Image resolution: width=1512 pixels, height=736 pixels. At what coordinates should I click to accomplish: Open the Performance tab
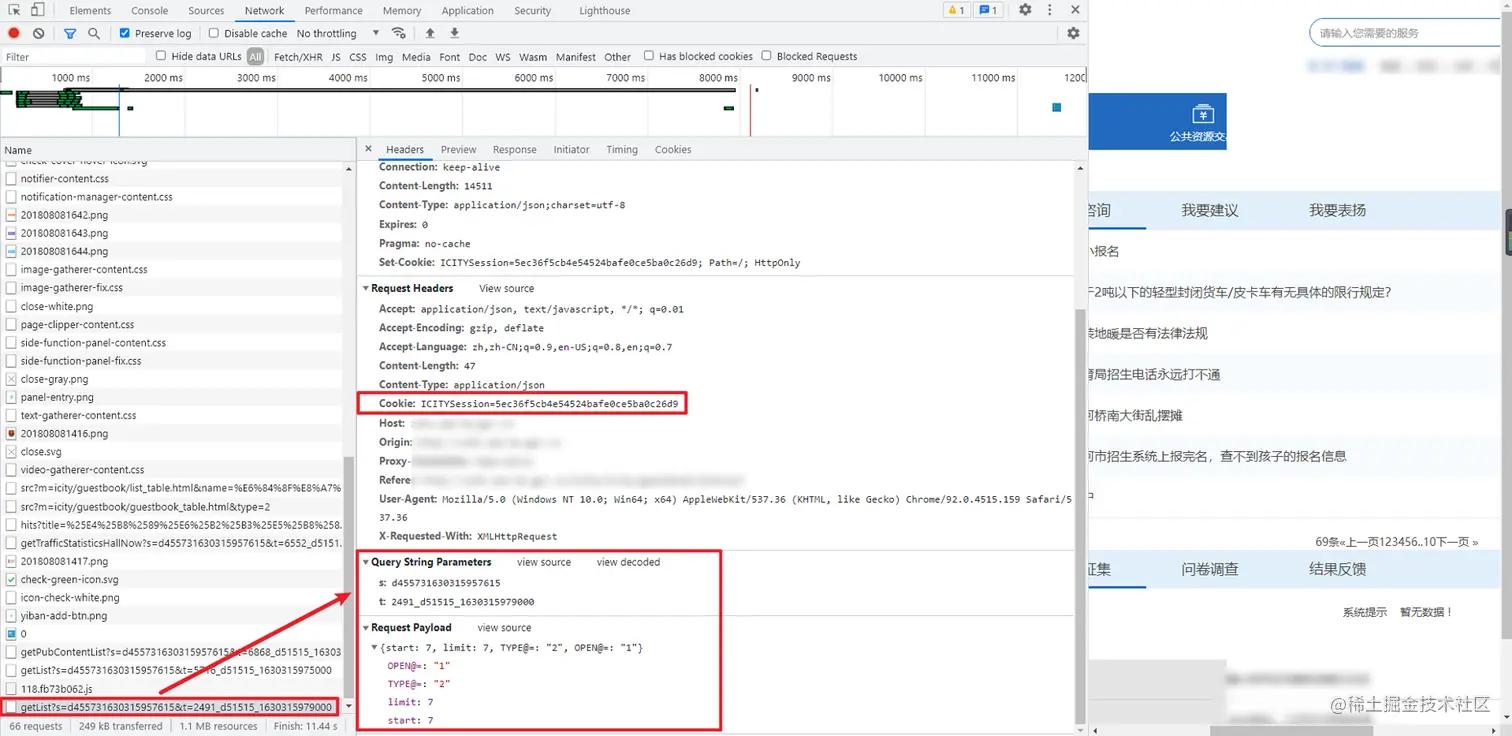(x=334, y=11)
